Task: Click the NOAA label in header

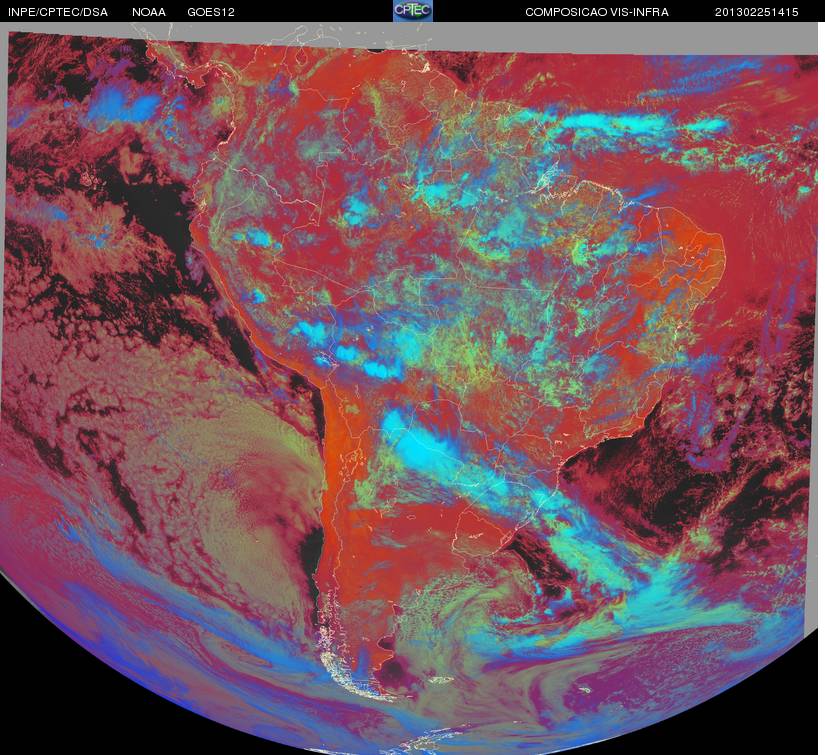Action: pos(149,12)
